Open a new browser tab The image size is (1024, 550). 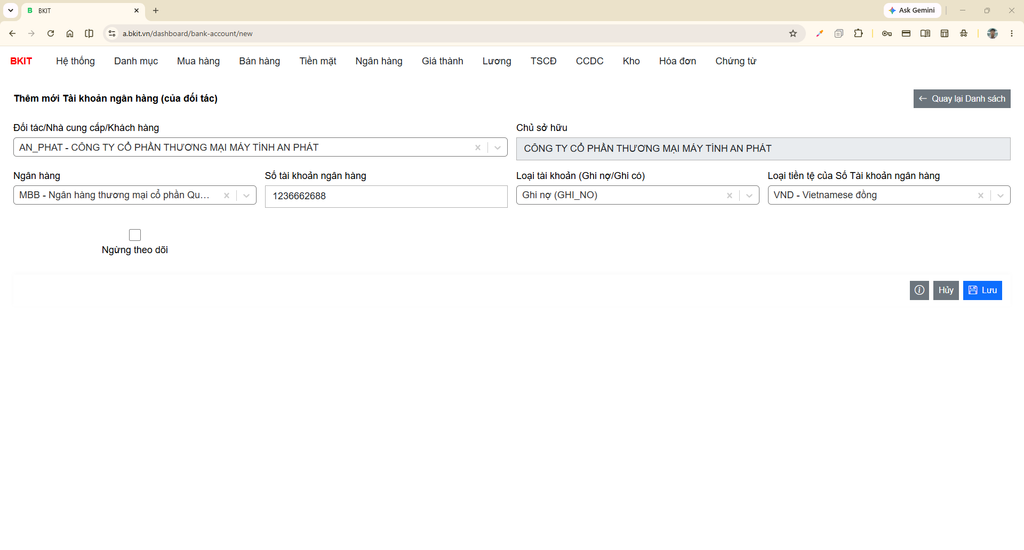tap(155, 10)
